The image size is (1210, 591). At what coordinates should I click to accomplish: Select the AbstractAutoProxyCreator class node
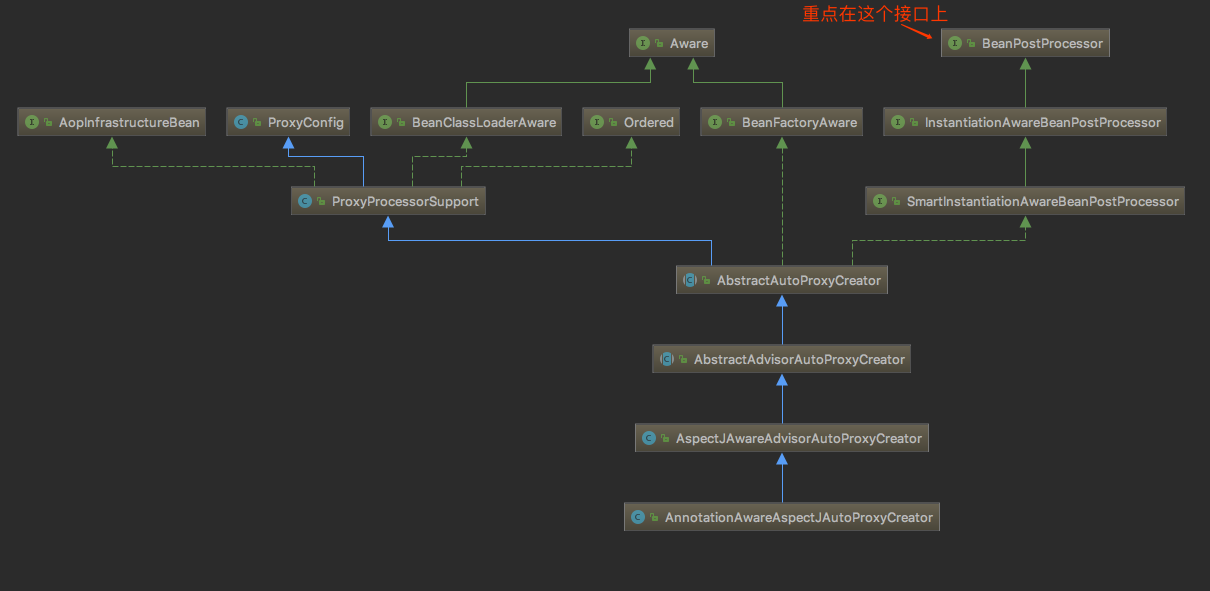point(782,280)
